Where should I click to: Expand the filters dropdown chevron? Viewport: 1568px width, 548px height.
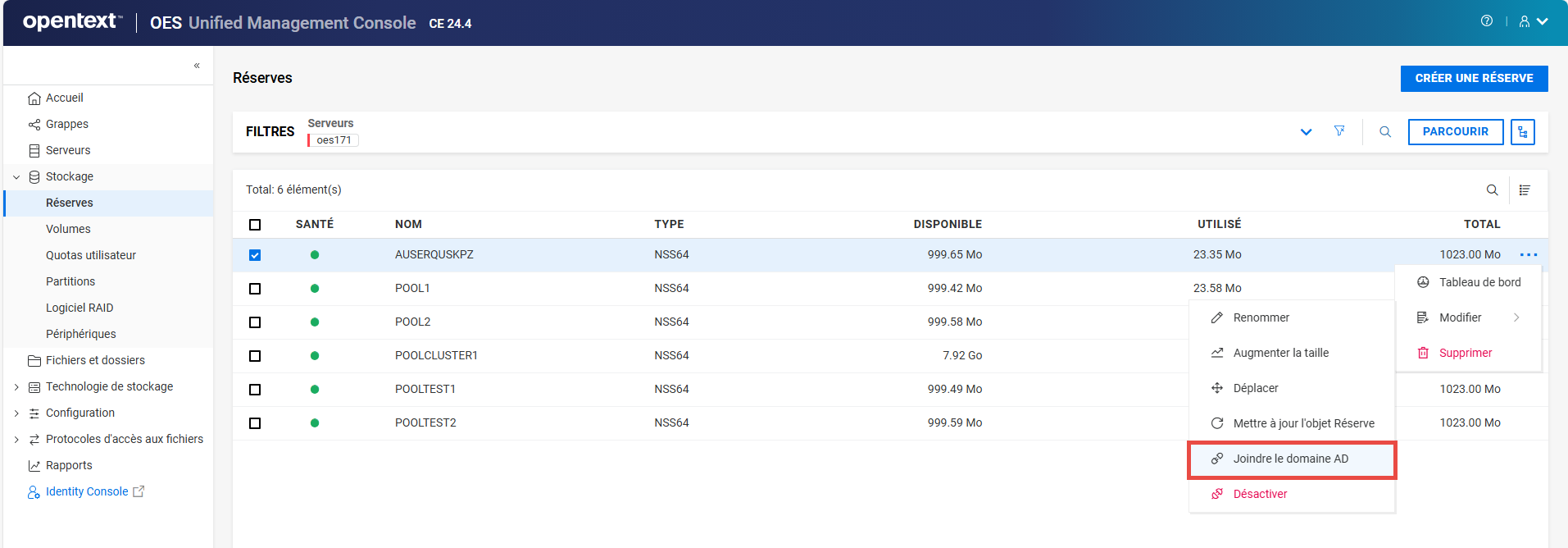click(1306, 132)
